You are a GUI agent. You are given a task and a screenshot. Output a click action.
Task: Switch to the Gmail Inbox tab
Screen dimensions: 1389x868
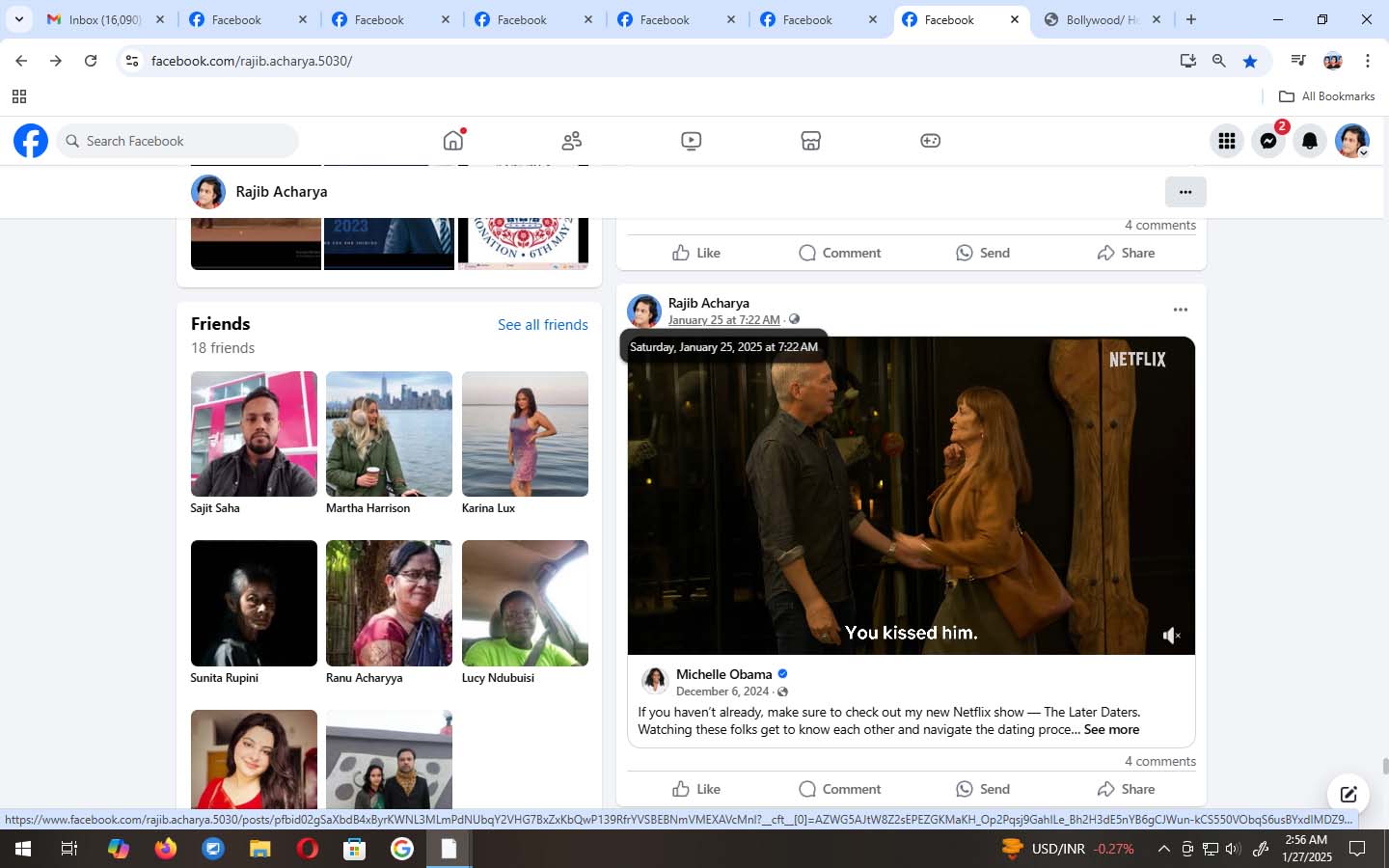point(106,19)
